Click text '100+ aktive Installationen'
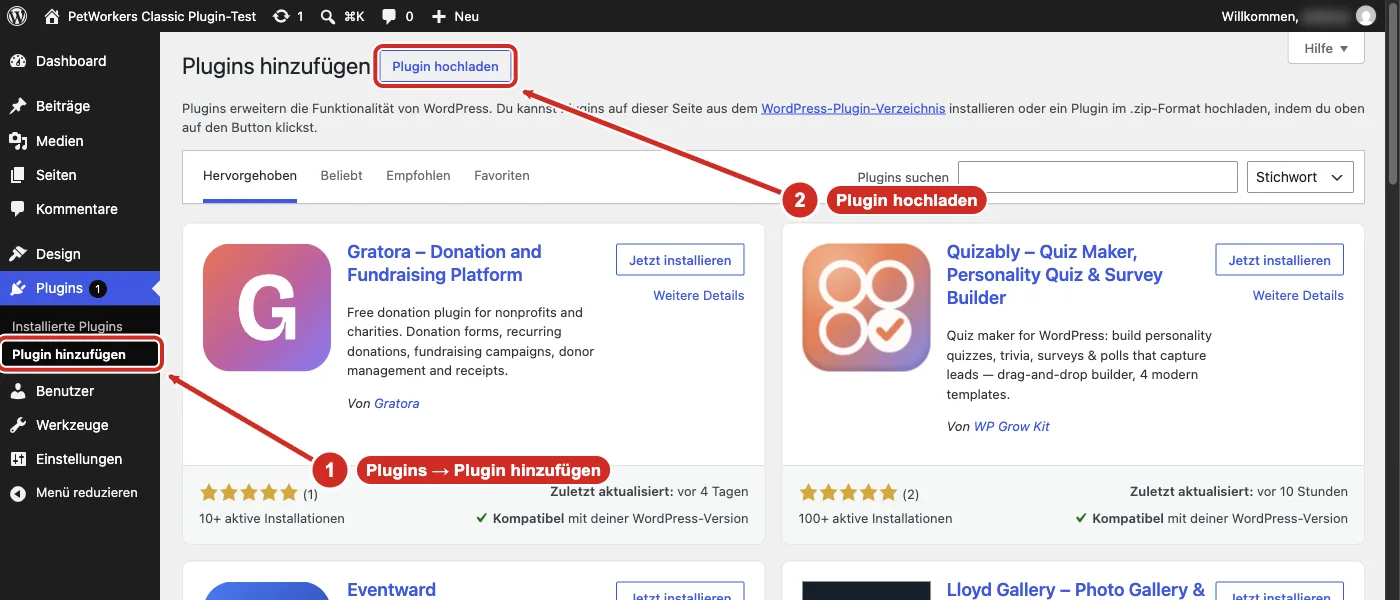Viewport: 1400px width, 600px height. tap(876, 518)
